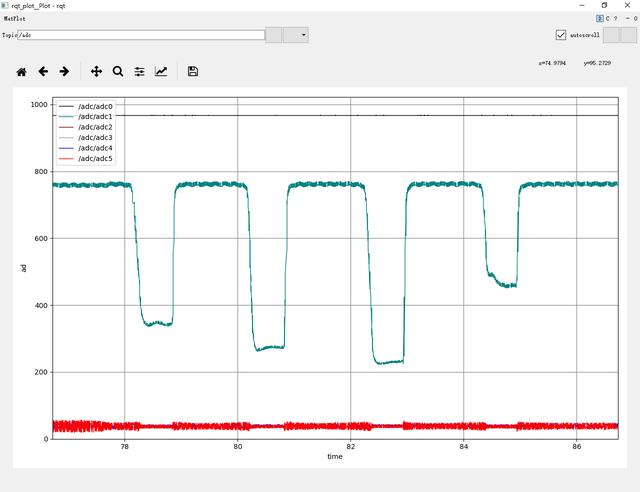Click the /adc/adc2 legend entry
Viewport: 640px width, 492px height.
pos(86,127)
